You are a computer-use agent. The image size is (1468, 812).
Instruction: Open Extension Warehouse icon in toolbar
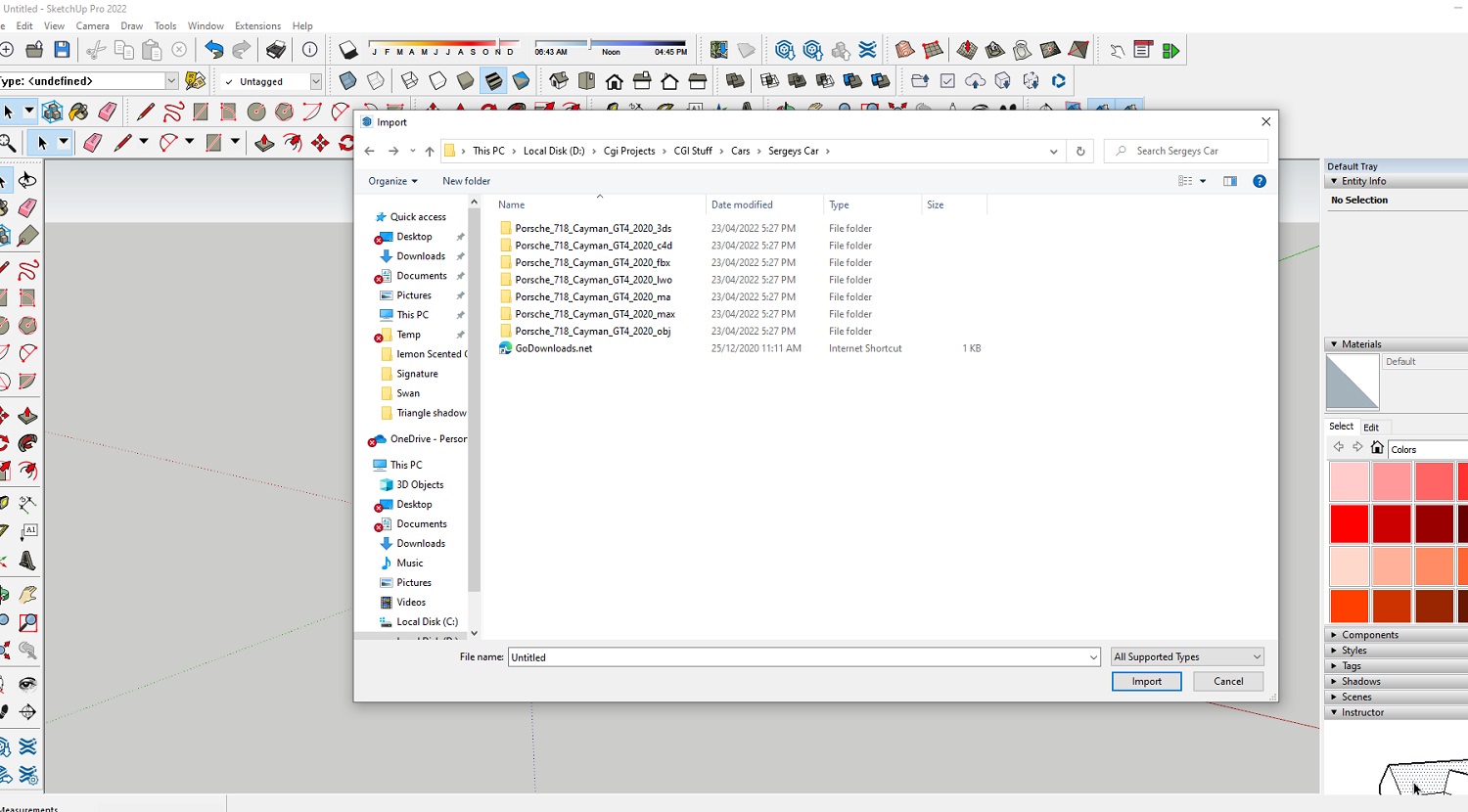(x=868, y=50)
